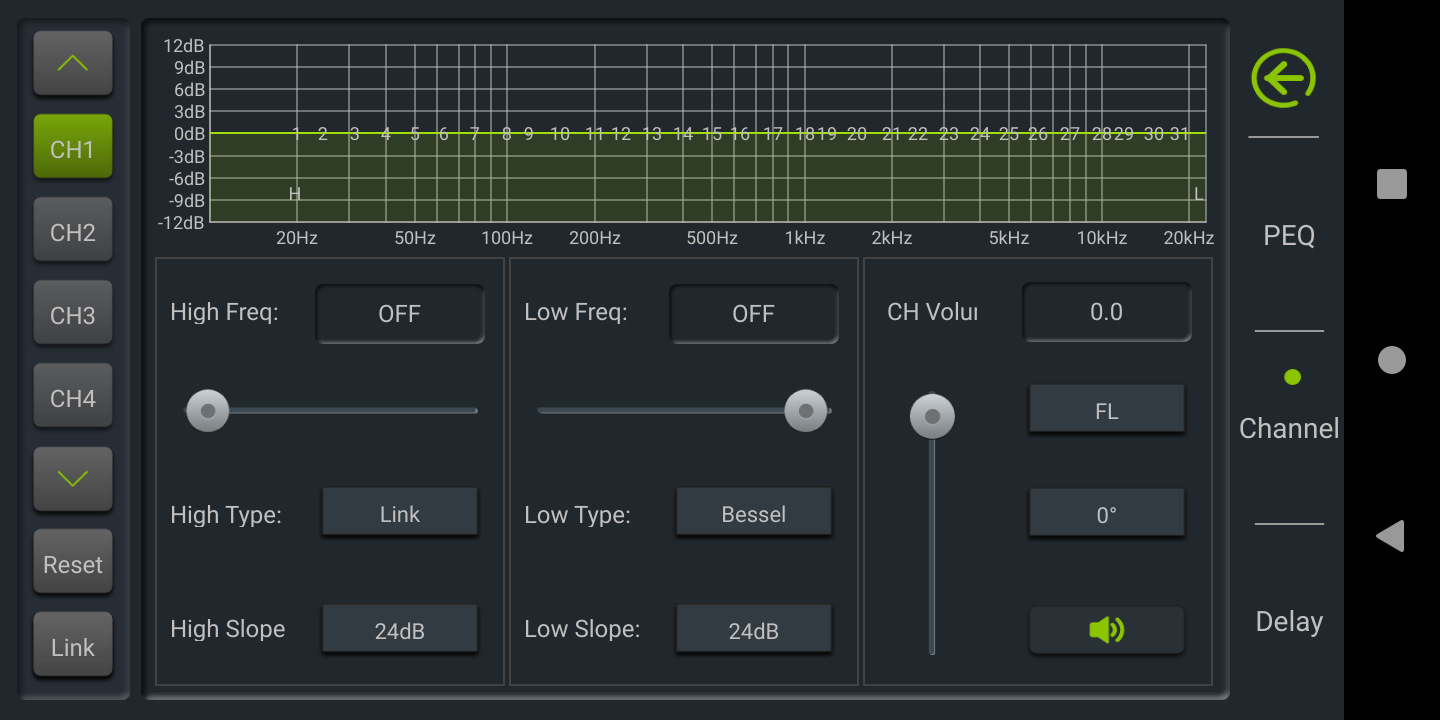Click the 20Hz frequency axis label
The height and width of the screenshot is (720, 1440).
coord(297,238)
